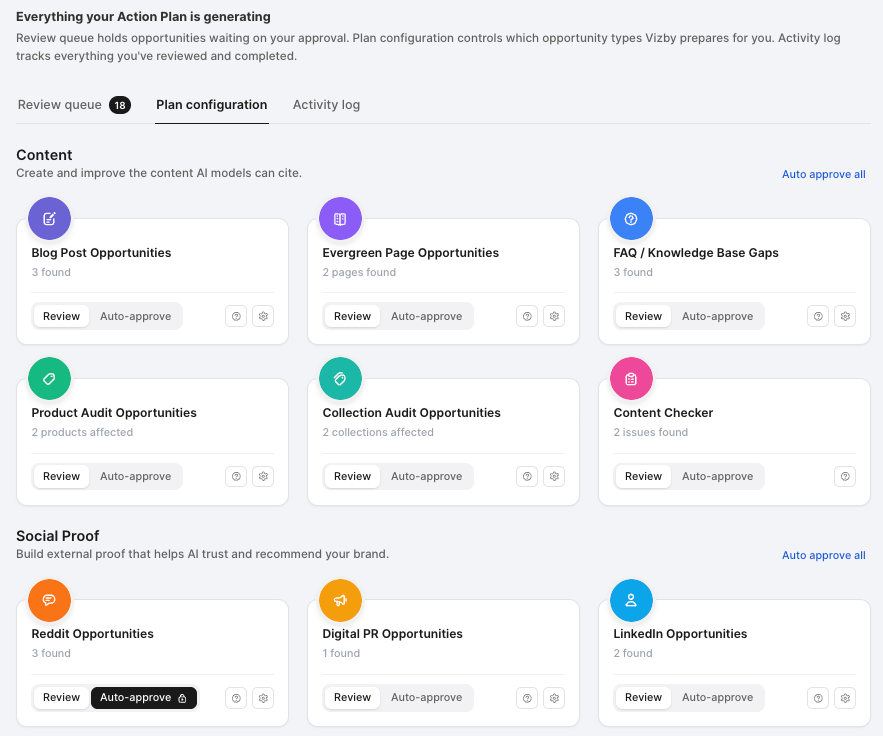Set Digital PR Opportunities to Auto-approve
The width and height of the screenshot is (883, 736).
(427, 698)
